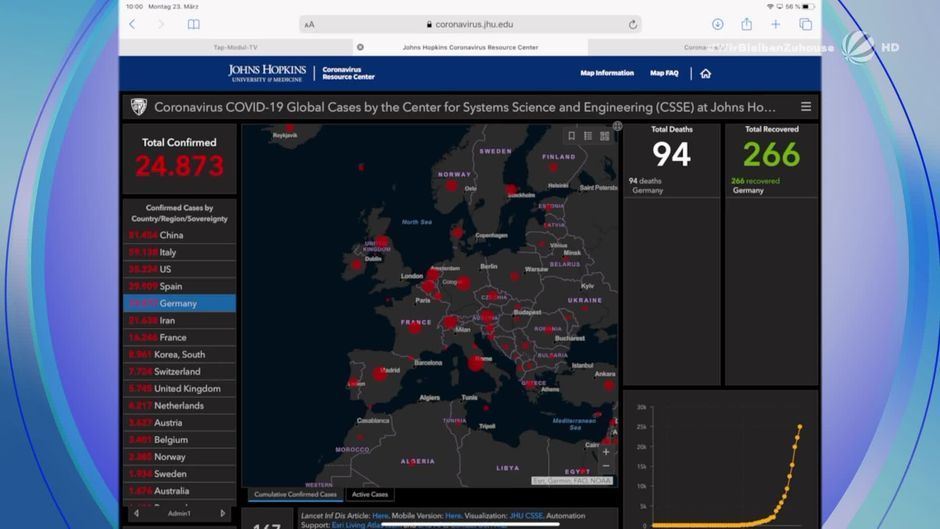Open the dashboard hamburger menu
The height and width of the screenshot is (529, 940).
[806, 107]
